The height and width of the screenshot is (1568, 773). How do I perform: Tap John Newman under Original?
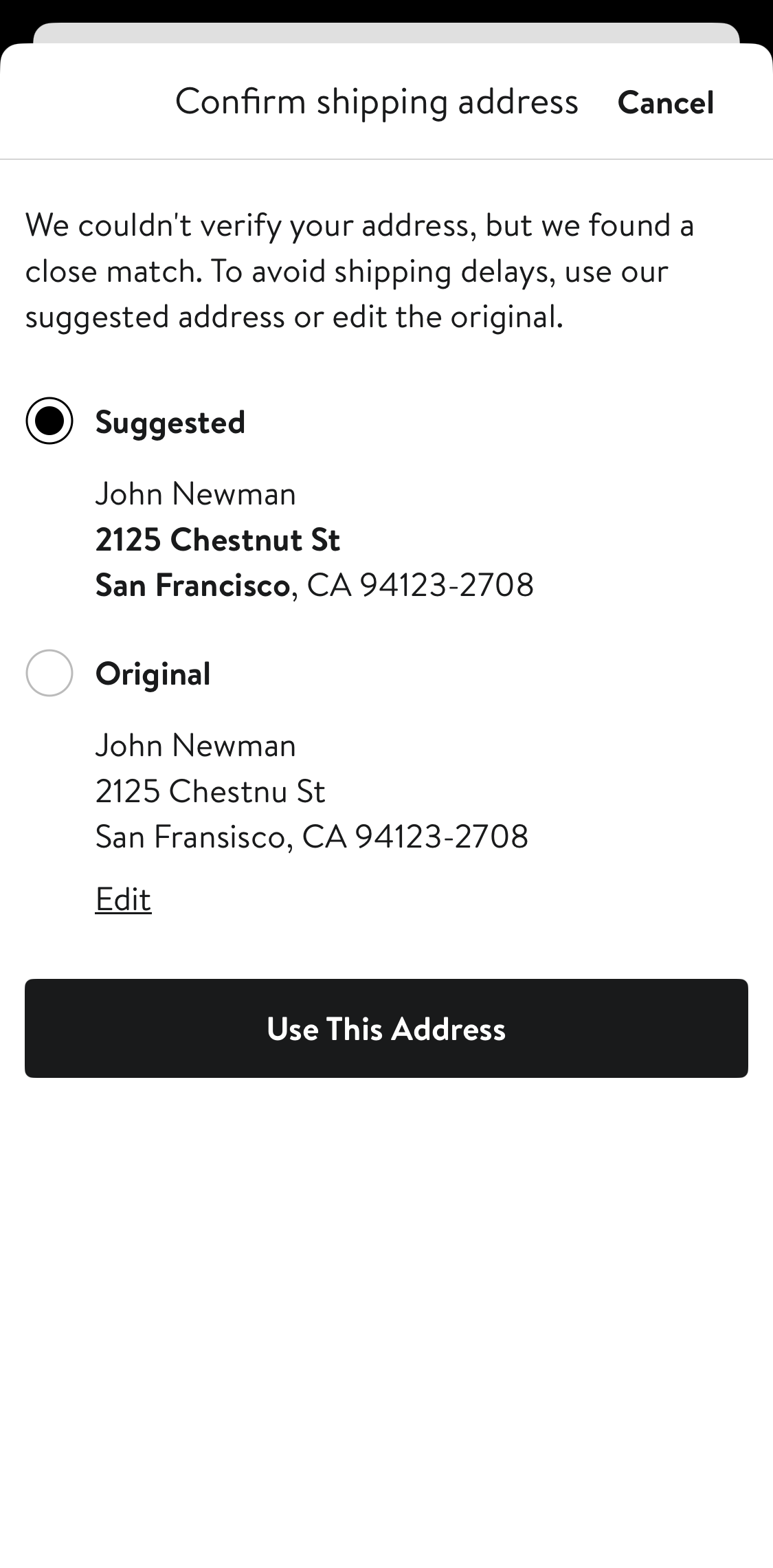pos(195,744)
